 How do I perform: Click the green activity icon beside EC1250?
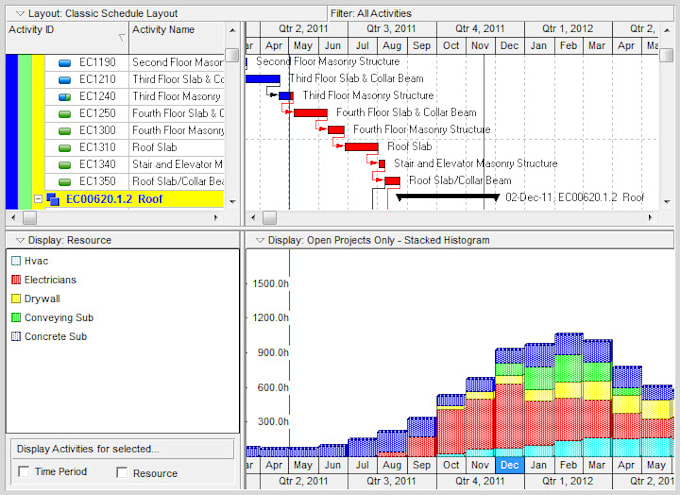pos(65,114)
